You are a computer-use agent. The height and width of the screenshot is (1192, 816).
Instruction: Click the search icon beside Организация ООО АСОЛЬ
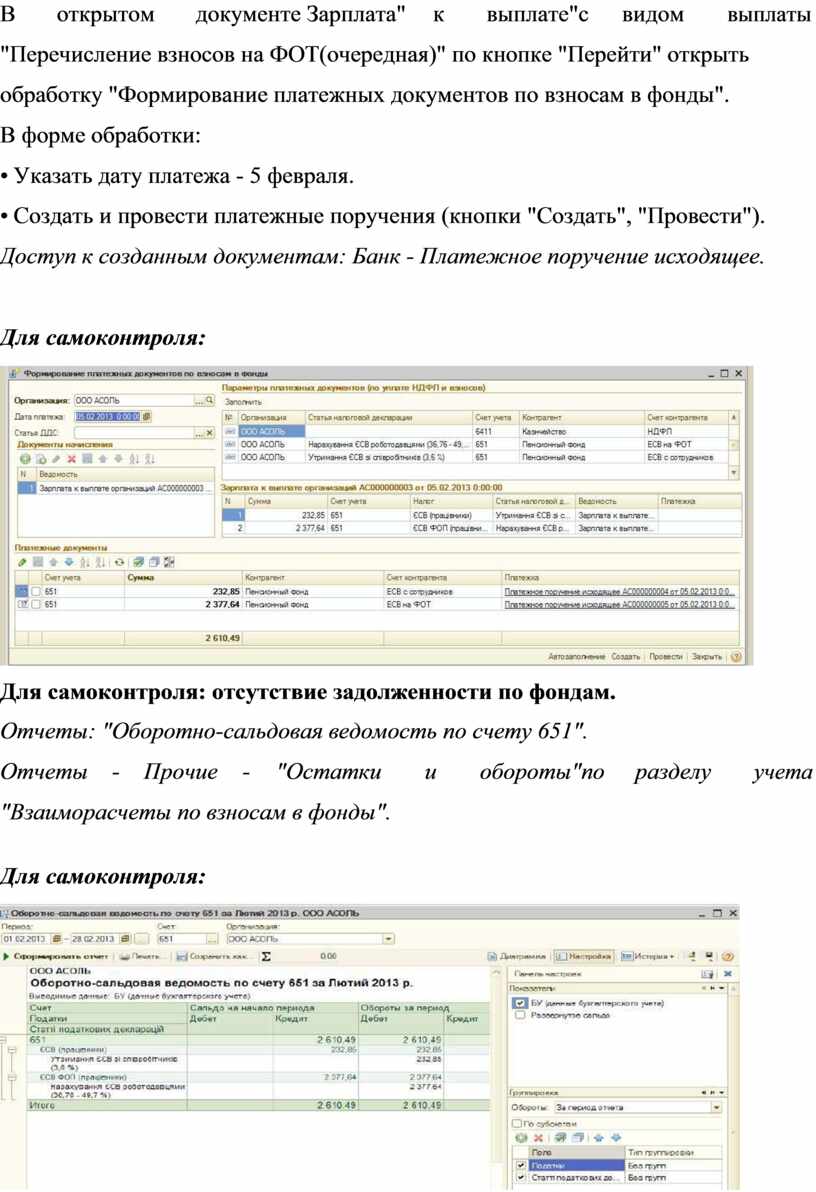[x=210, y=400]
